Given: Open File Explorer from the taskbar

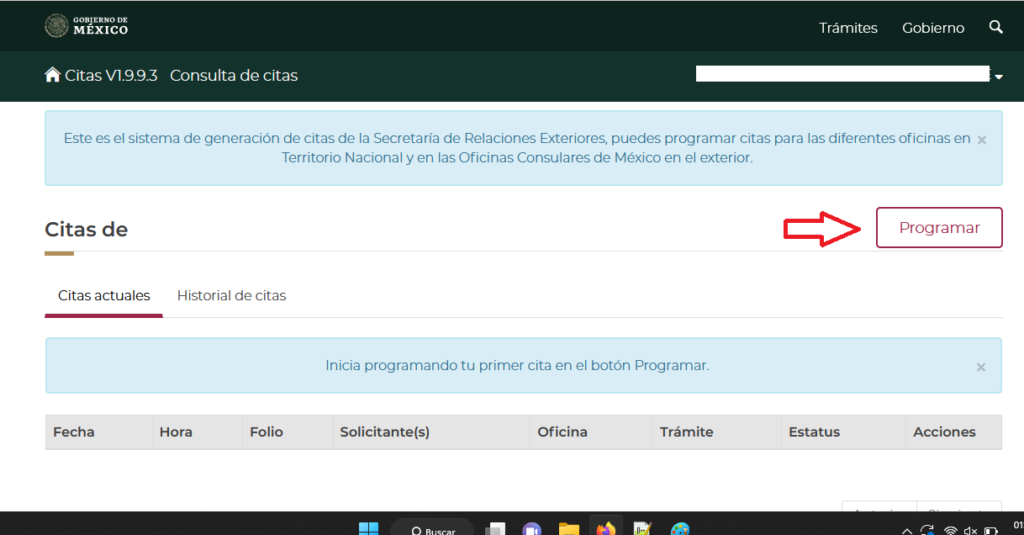Looking at the screenshot, I should [x=569, y=528].
